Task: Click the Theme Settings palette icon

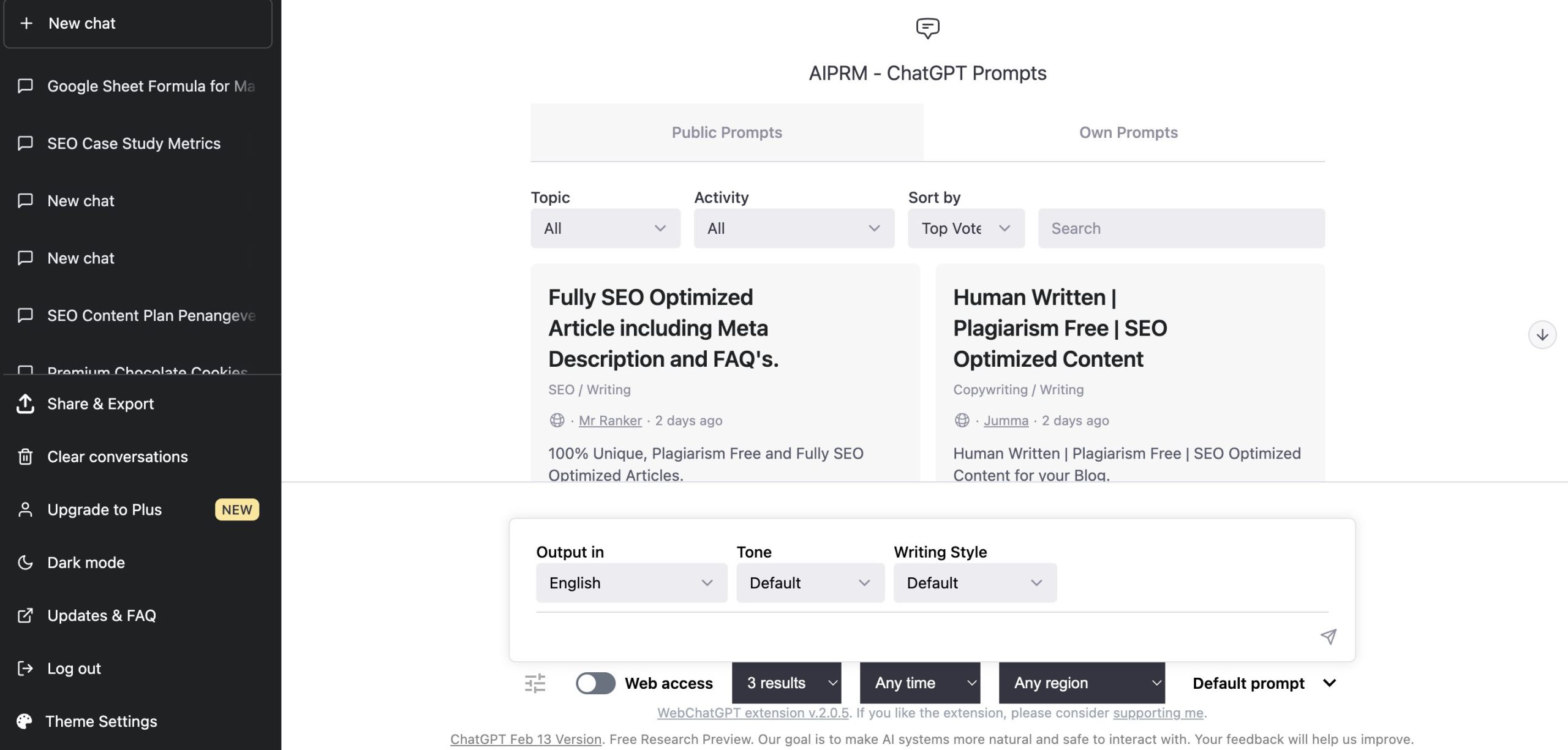Action: pyautogui.click(x=24, y=721)
